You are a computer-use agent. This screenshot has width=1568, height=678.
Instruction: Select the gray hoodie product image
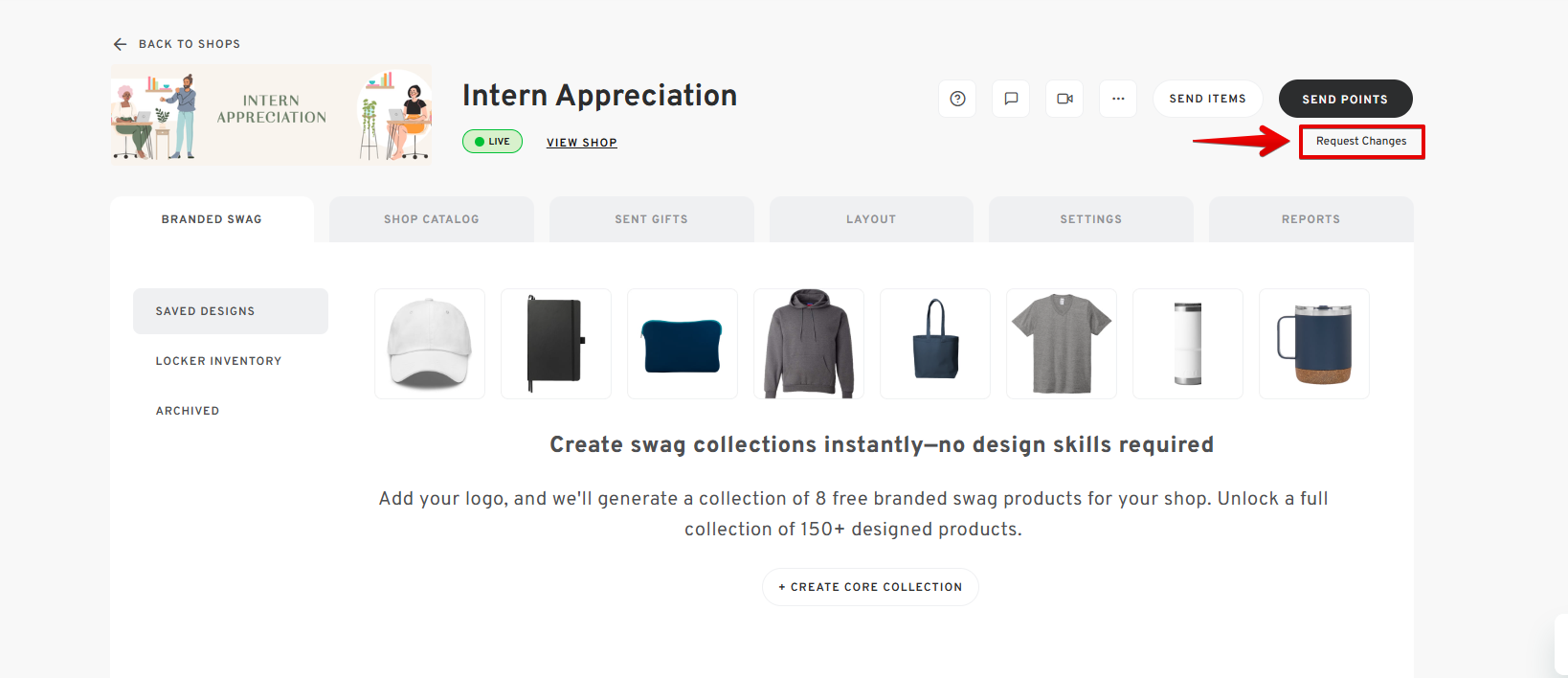(809, 344)
